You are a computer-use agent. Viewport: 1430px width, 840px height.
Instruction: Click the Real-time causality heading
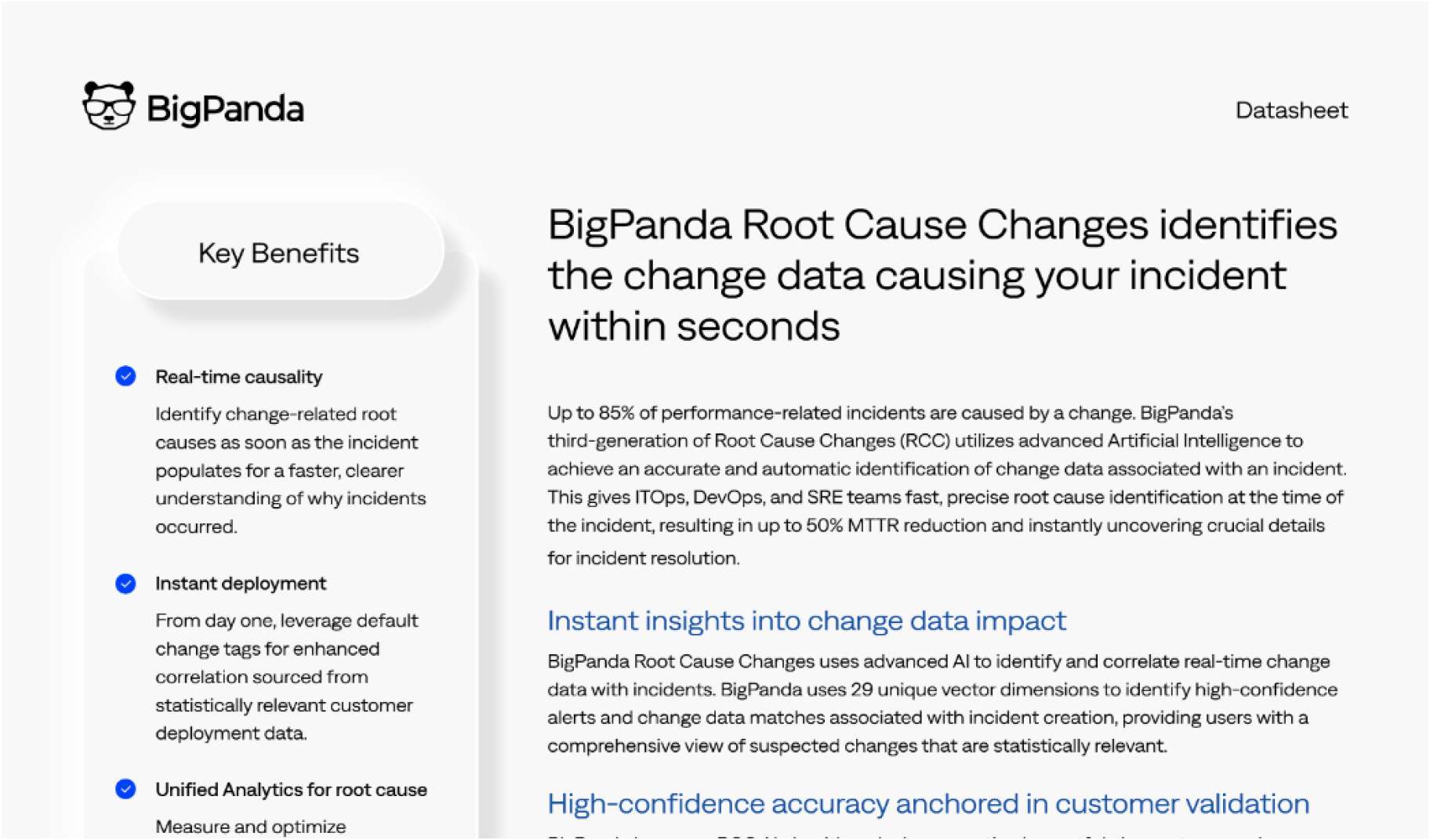pyautogui.click(x=239, y=377)
